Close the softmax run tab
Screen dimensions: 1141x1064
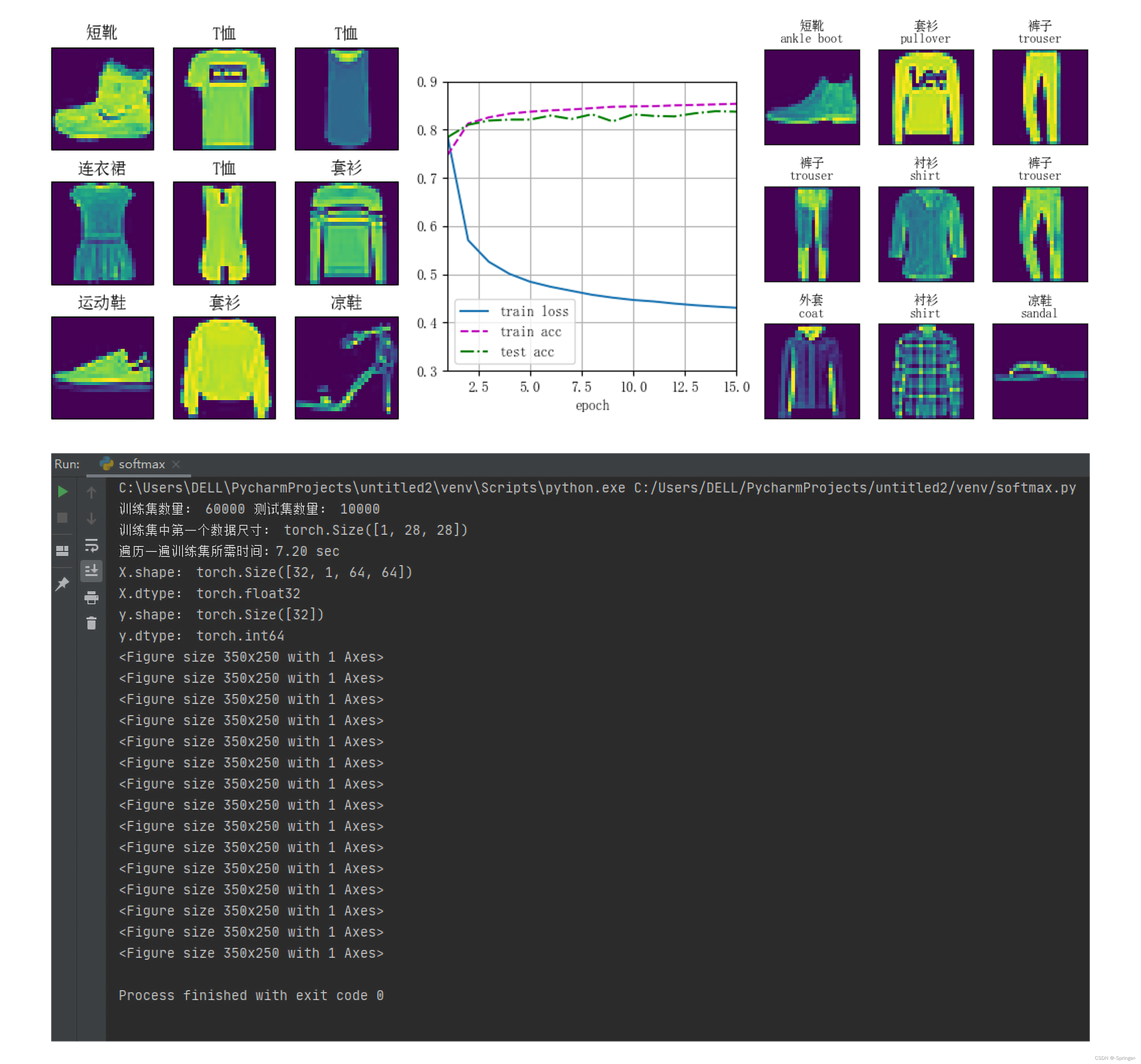click(x=176, y=464)
